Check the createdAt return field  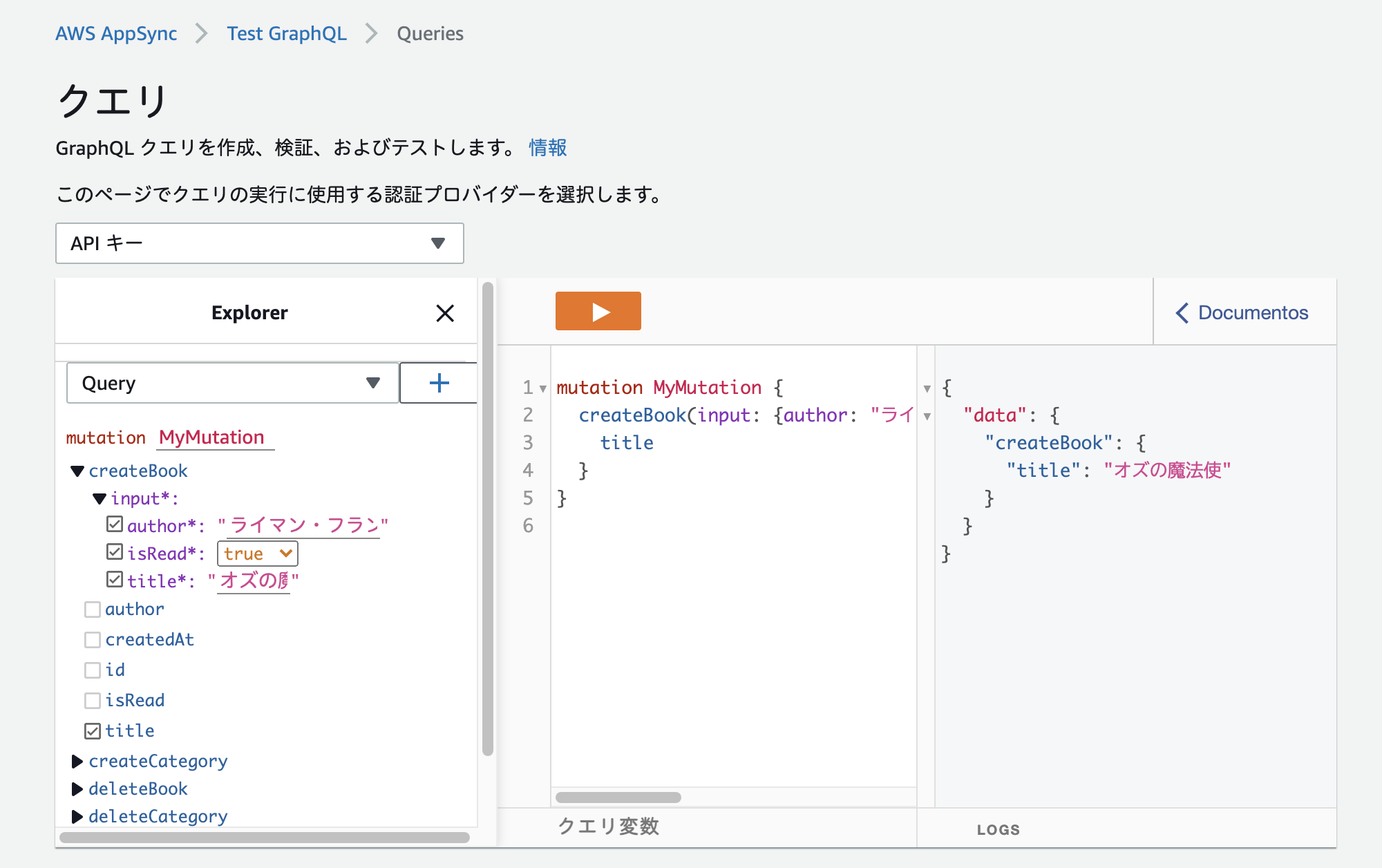click(93, 640)
